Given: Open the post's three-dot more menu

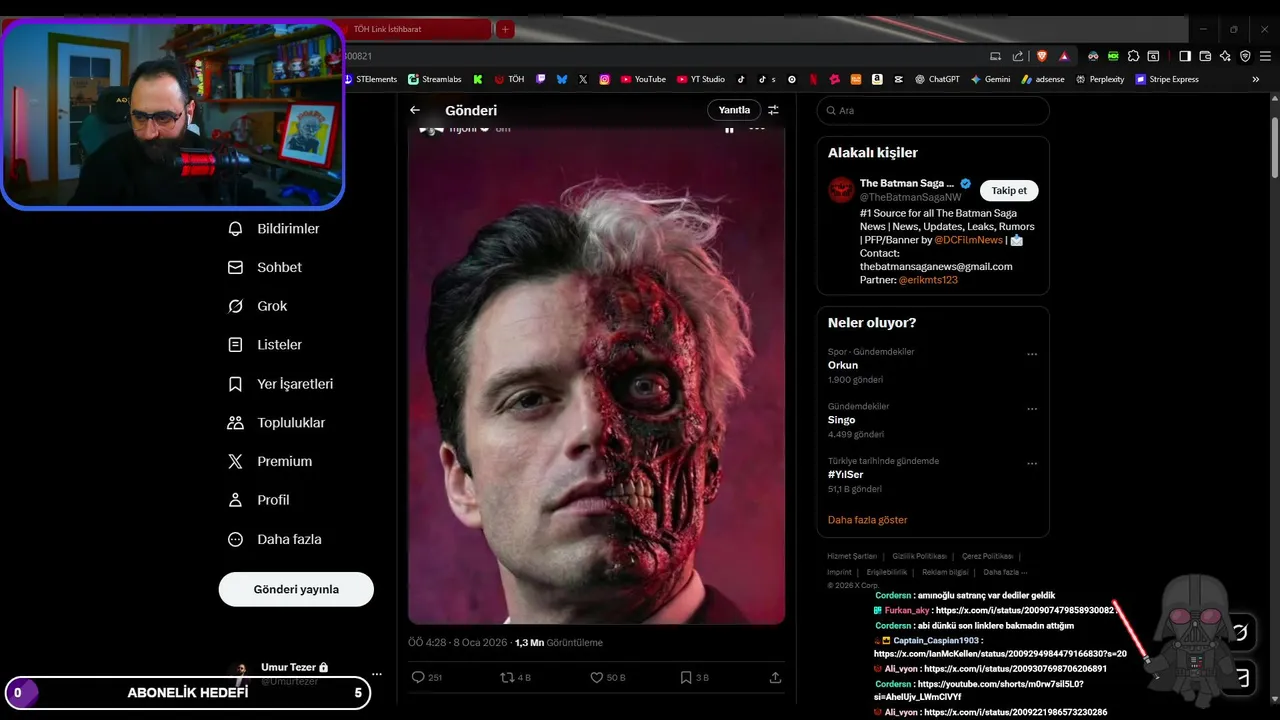Looking at the screenshot, I should pos(757,129).
